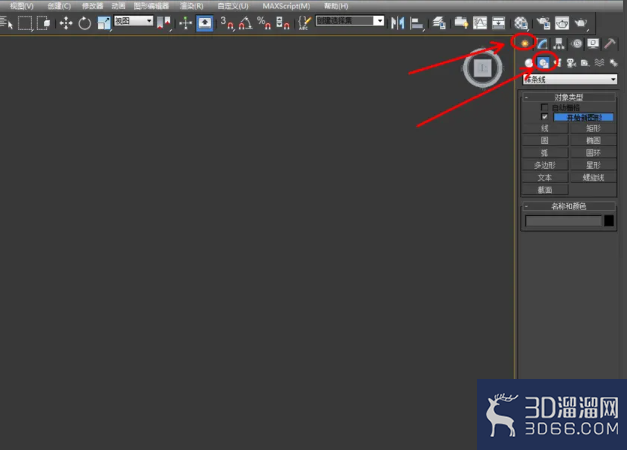
Task: Open the 动画 menu
Action: [118, 6]
